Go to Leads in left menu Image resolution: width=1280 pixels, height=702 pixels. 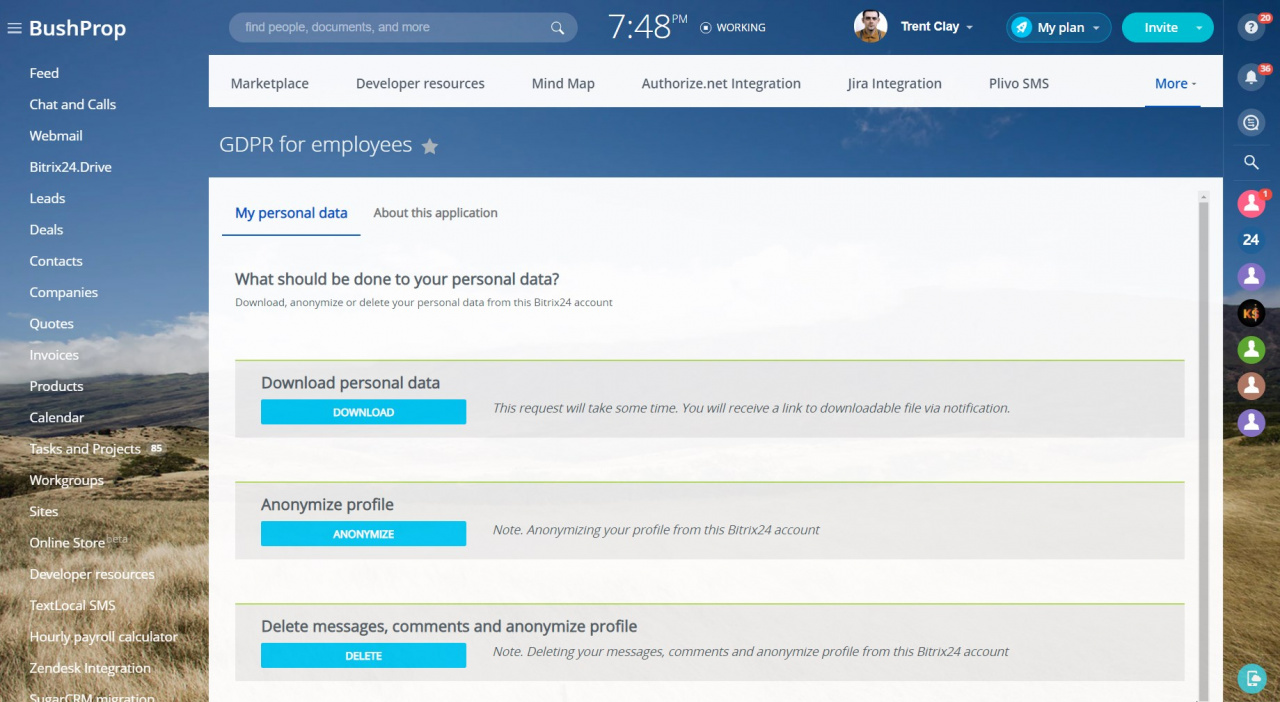47,198
